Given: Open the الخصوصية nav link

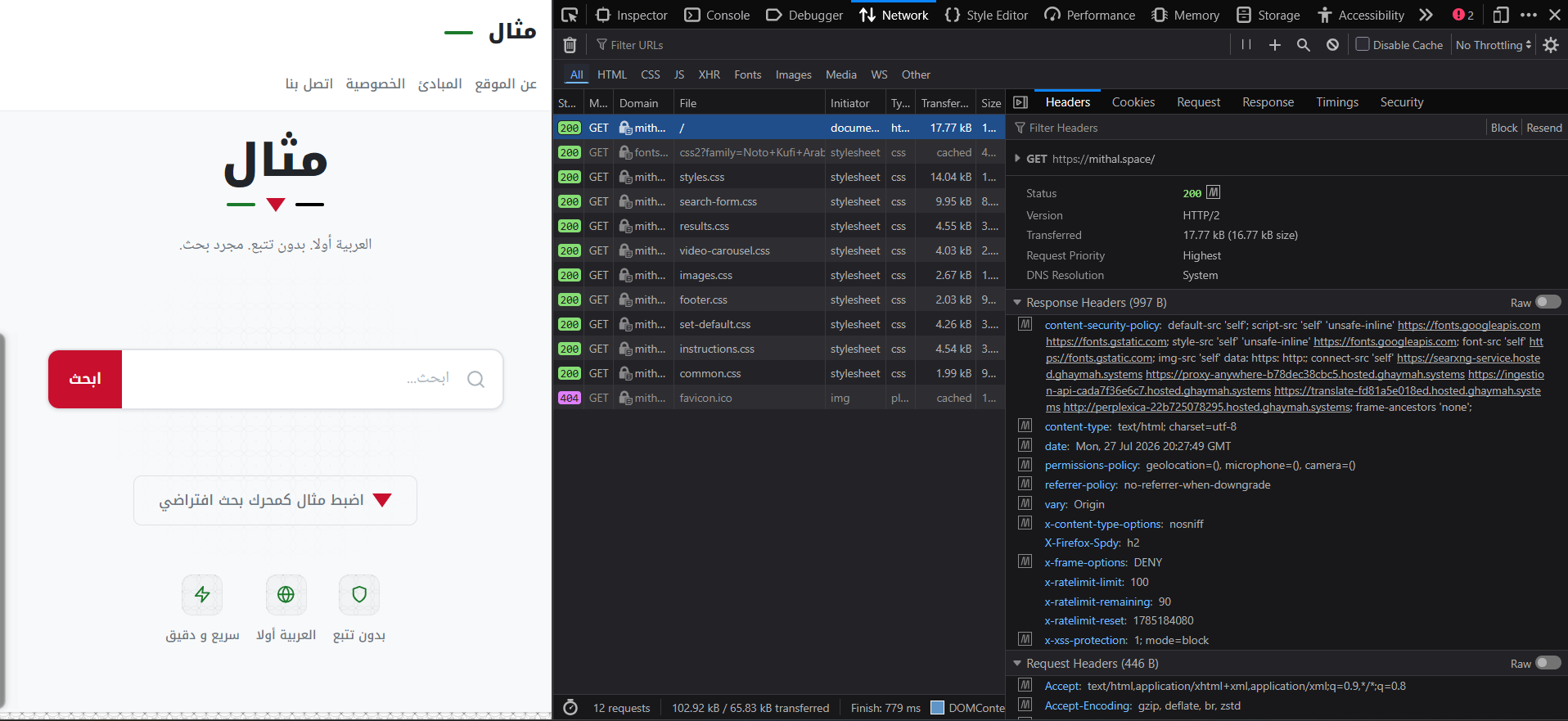Looking at the screenshot, I should coord(376,83).
